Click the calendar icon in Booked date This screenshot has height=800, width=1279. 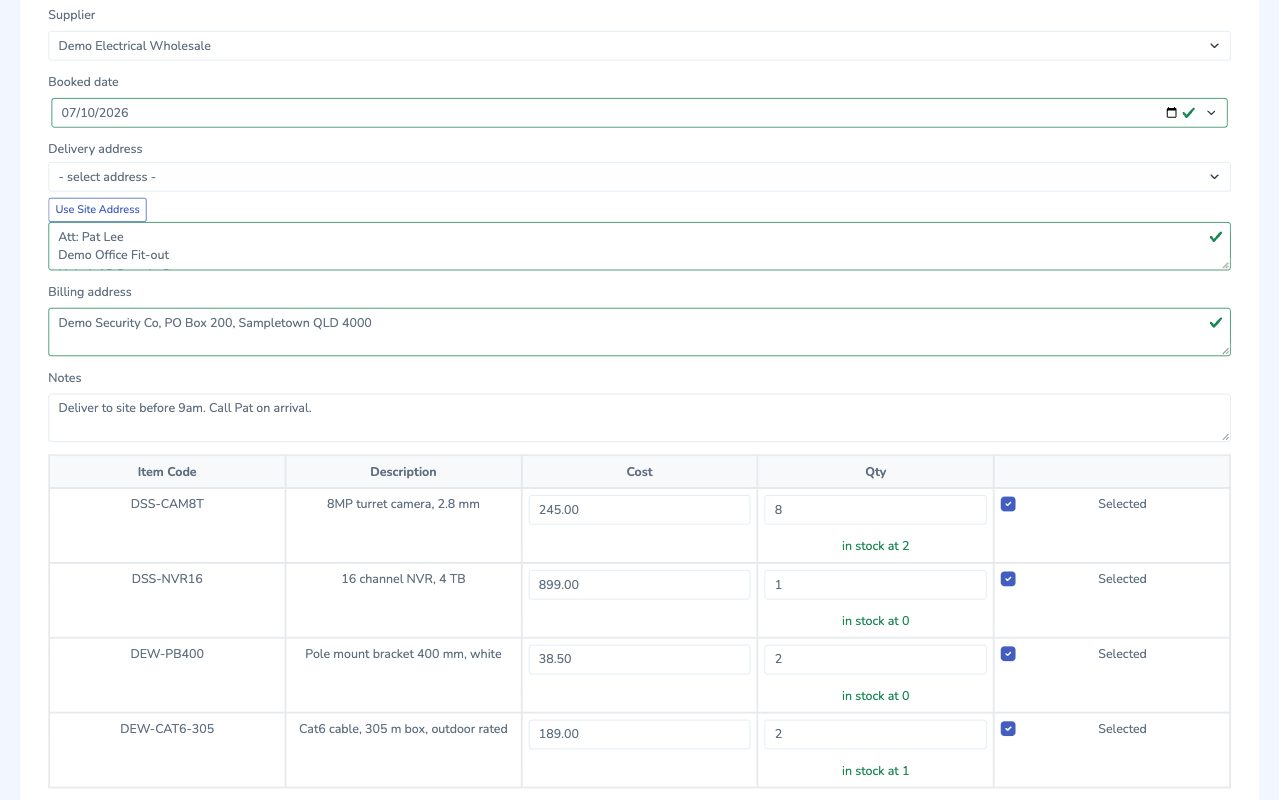pos(1172,113)
